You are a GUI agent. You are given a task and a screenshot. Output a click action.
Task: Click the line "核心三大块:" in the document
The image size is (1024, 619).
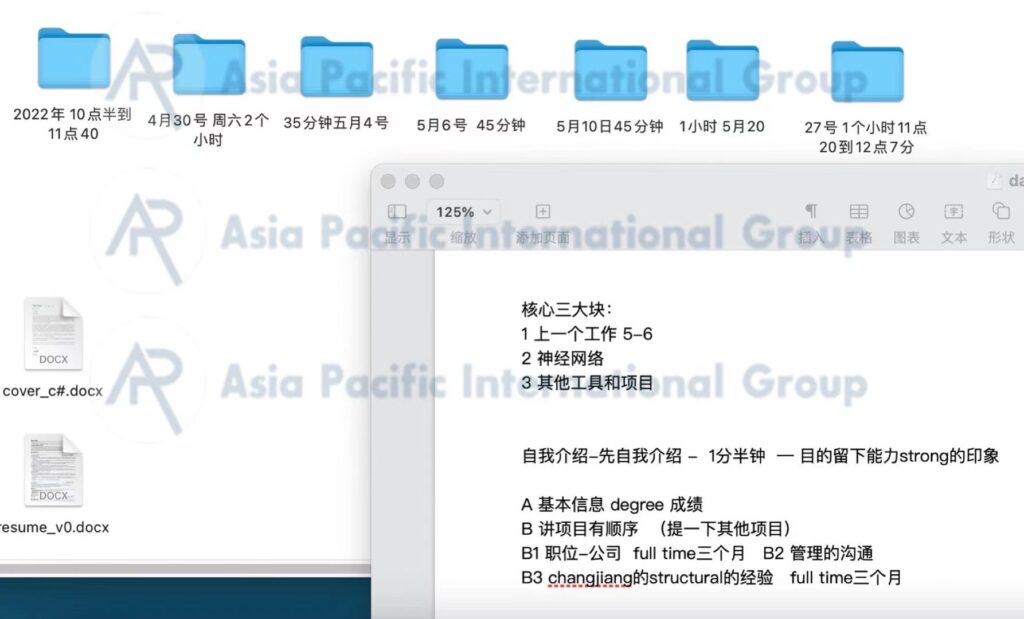click(x=567, y=310)
